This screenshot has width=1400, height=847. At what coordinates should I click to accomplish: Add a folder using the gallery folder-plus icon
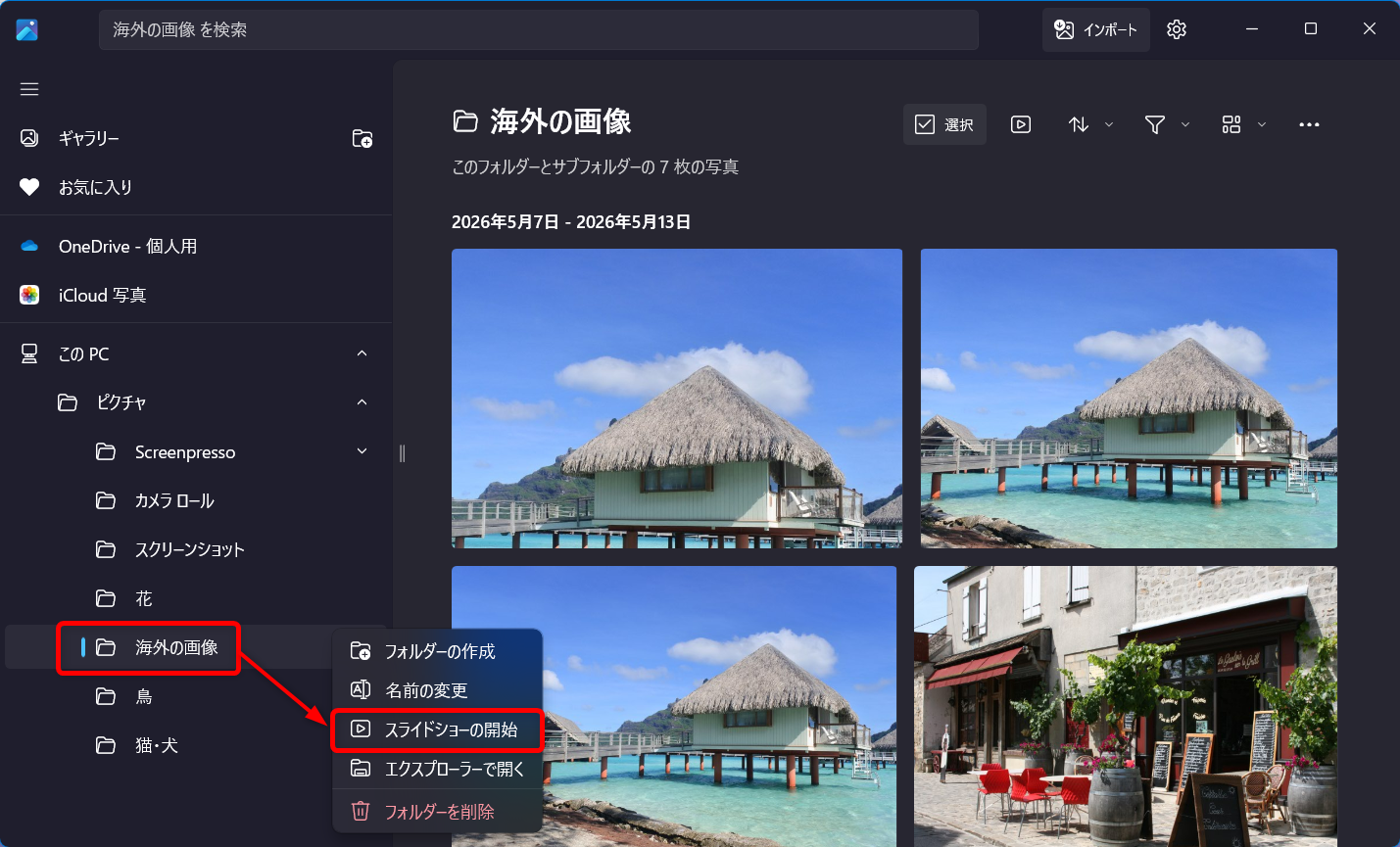(x=362, y=138)
